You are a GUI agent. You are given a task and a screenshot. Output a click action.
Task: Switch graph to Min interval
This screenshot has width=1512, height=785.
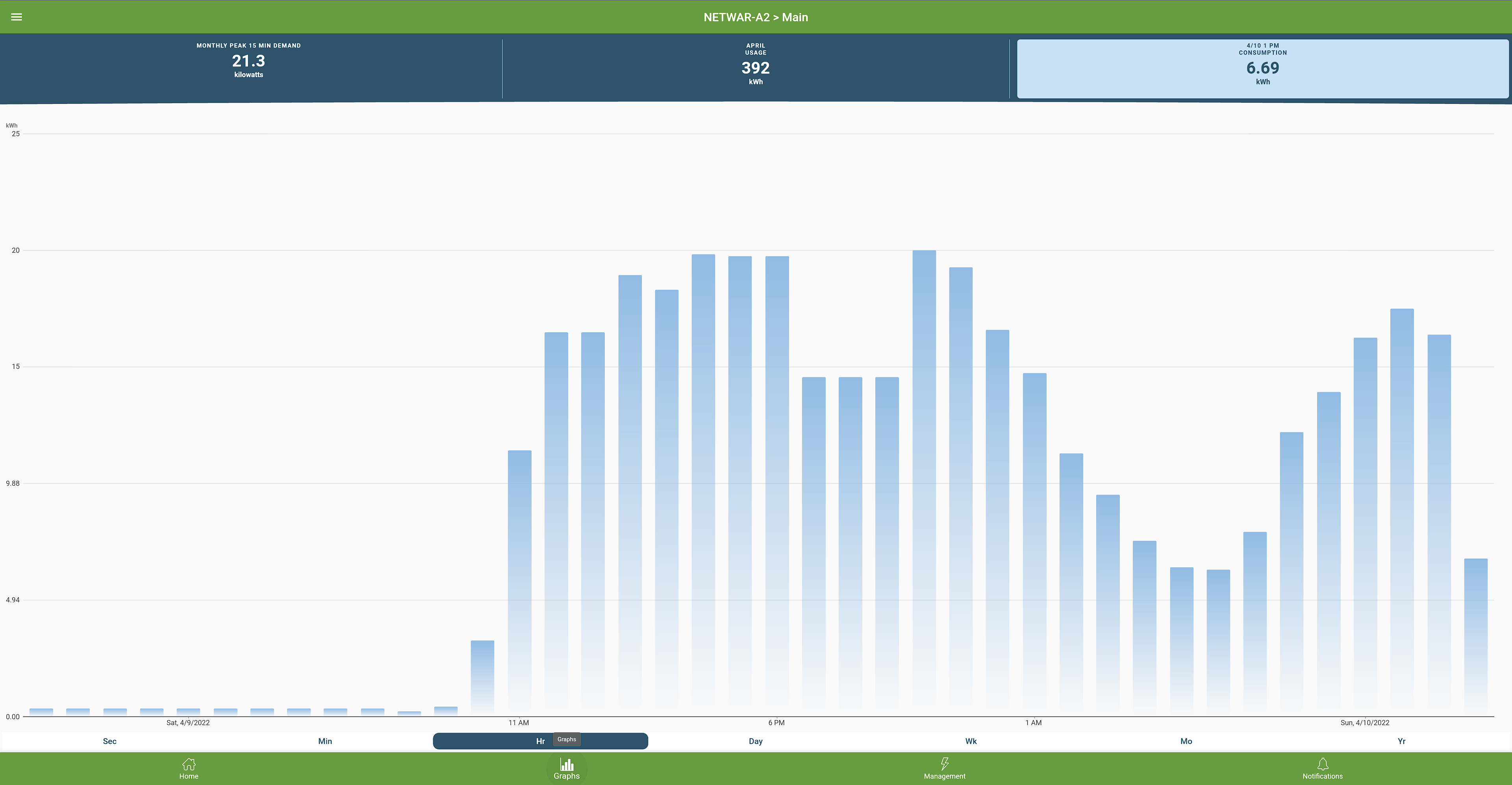(x=325, y=741)
